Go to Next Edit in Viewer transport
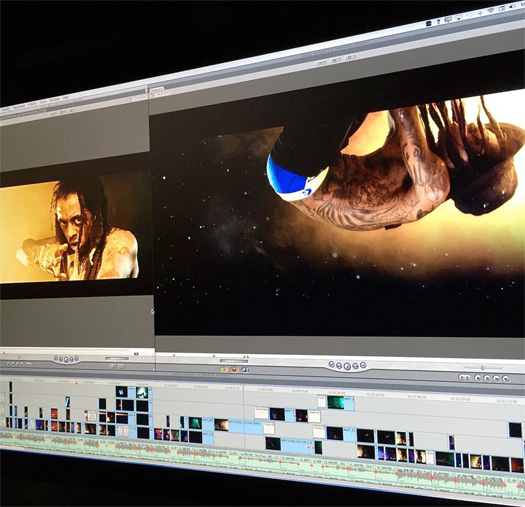 point(76,359)
